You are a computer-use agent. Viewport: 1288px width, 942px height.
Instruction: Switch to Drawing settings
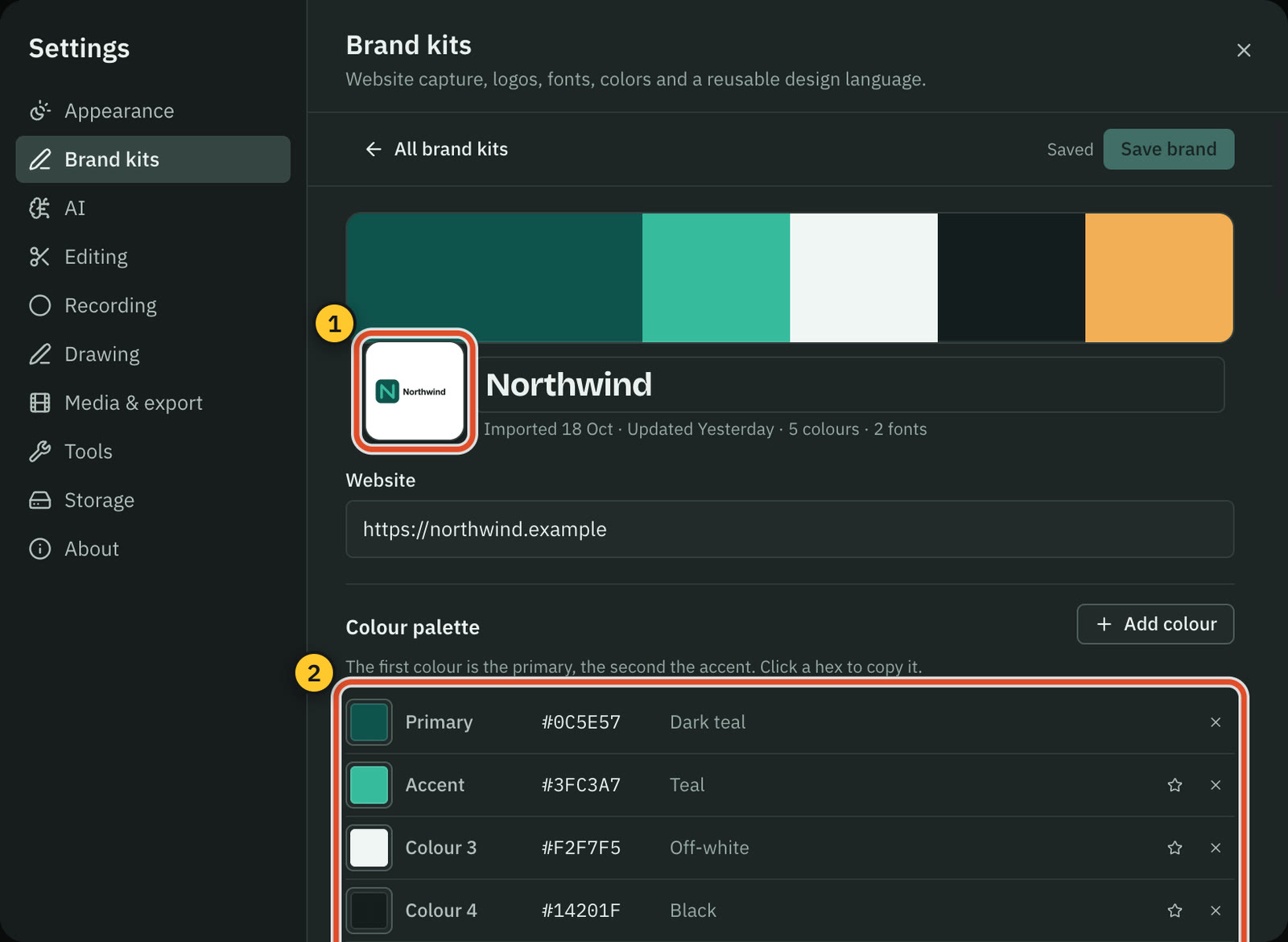tap(153, 354)
